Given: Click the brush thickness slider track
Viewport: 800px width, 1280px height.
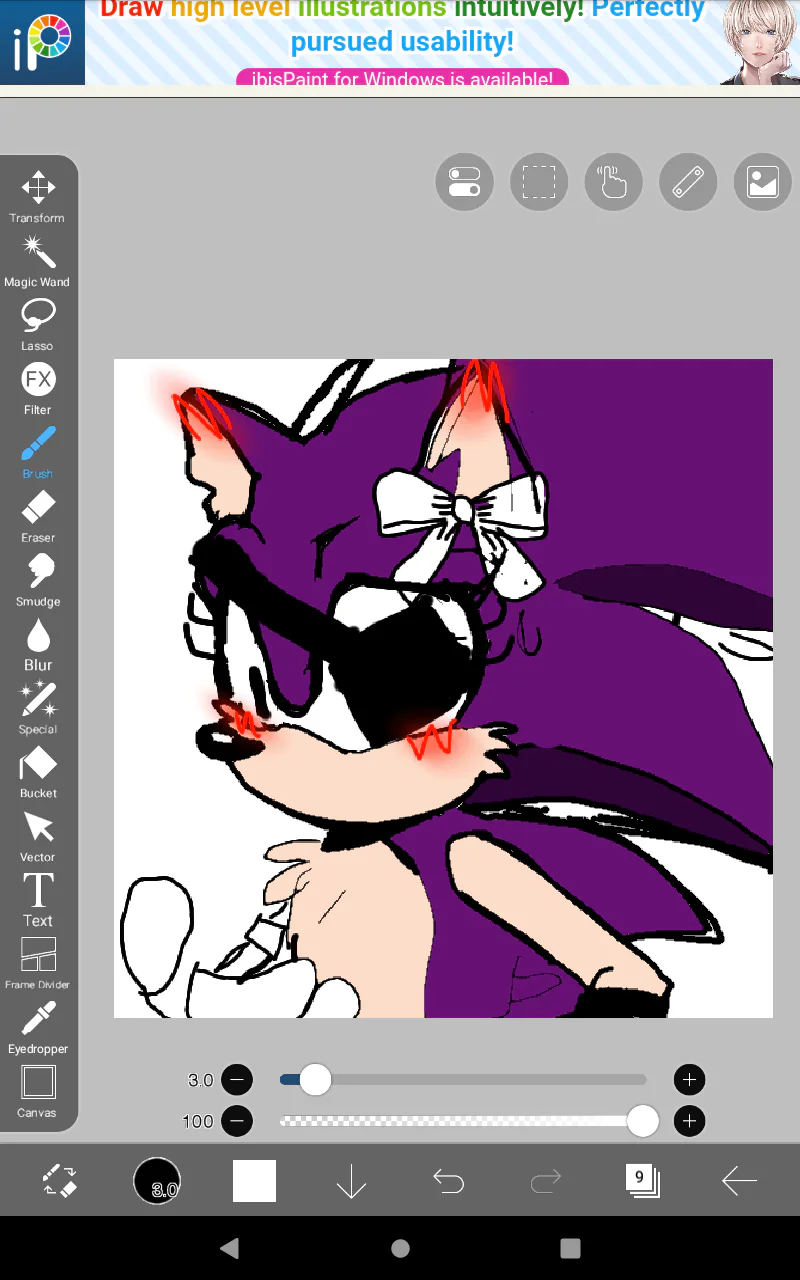Looking at the screenshot, I should (463, 1080).
